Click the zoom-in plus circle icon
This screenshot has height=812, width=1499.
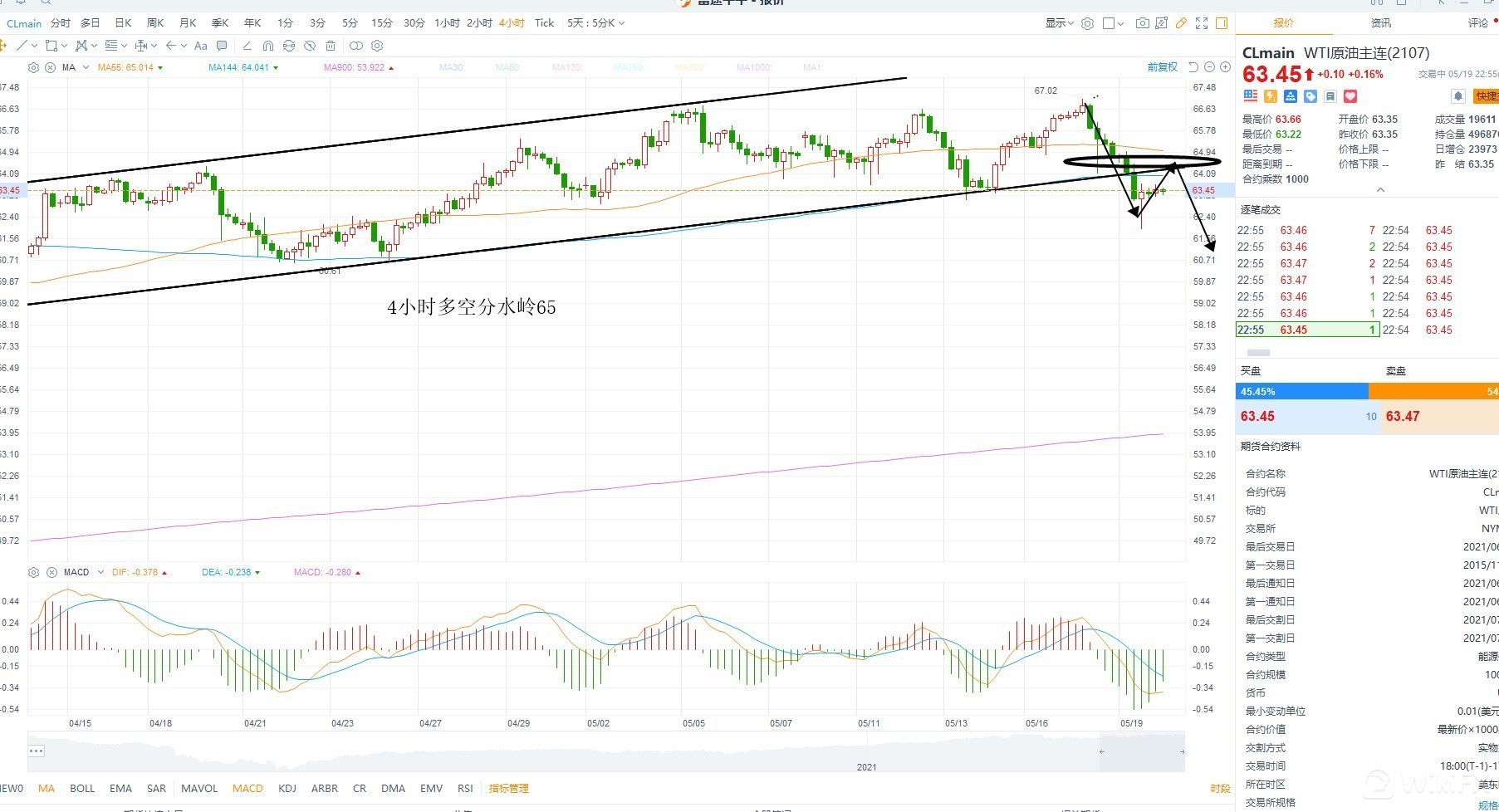click(1225, 67)
